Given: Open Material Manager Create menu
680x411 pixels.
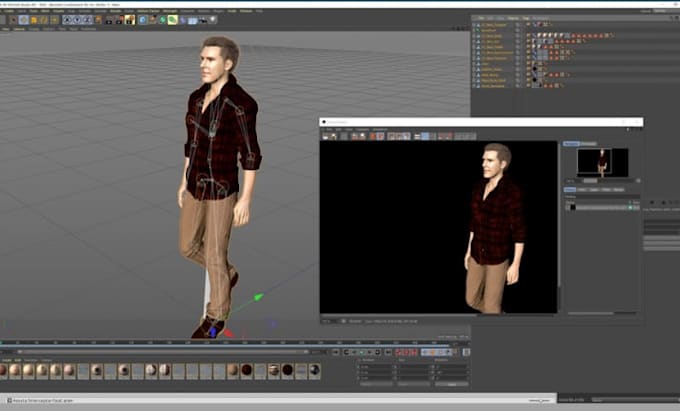Looking at the screenshot, I should pyautogui.click(x=7, y=360).
